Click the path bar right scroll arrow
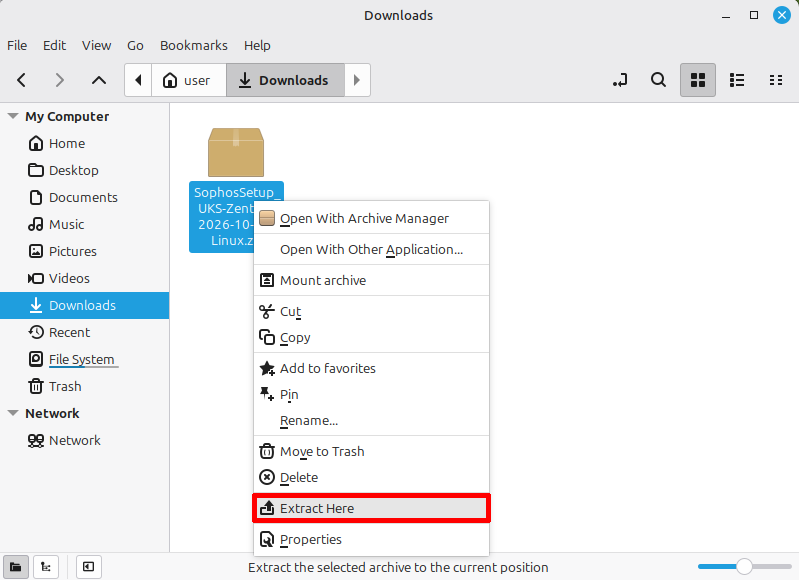 tap(357, 80)
